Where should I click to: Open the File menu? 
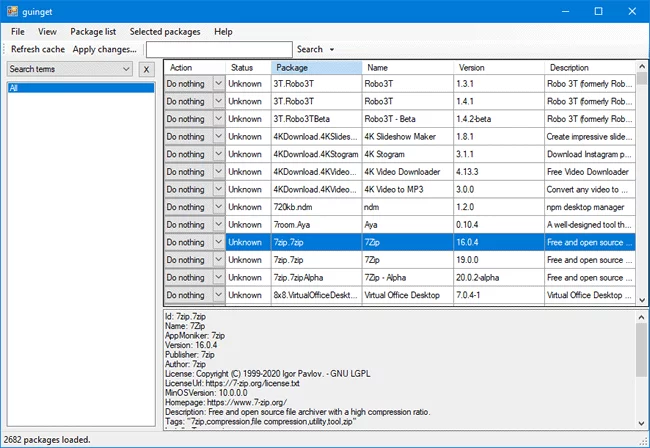pyautogui.click(x=18, y=31)
